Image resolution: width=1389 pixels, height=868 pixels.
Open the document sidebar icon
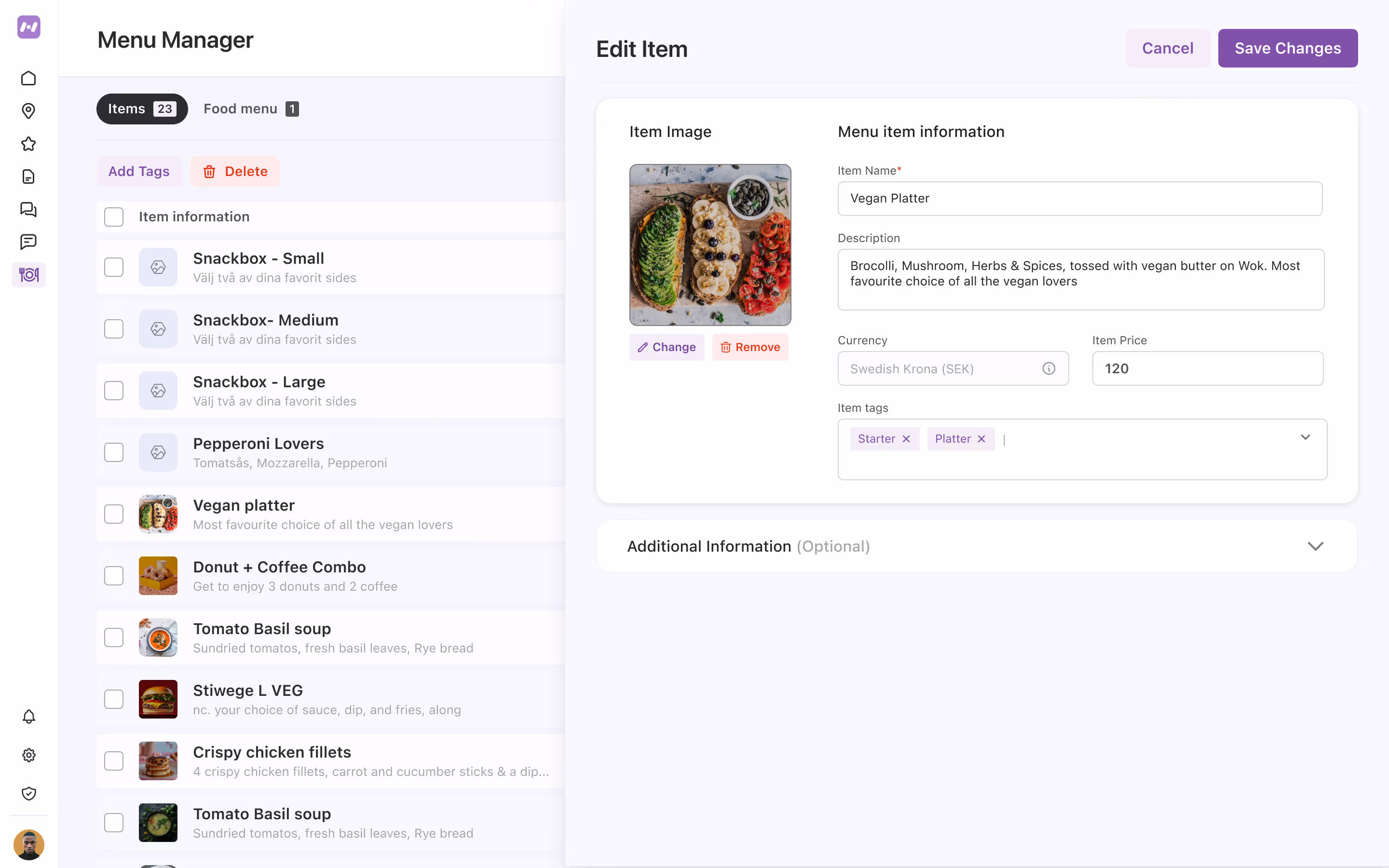(x=29, y=176)
